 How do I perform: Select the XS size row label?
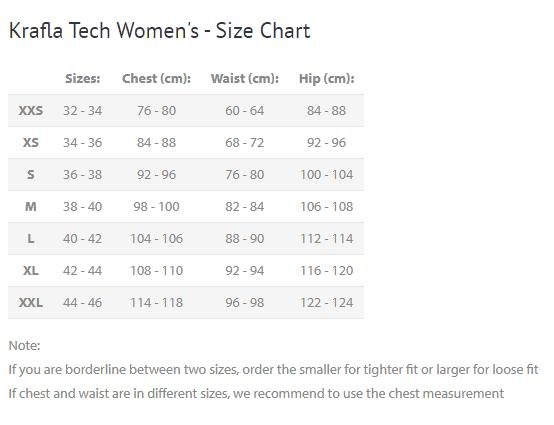[31, 143]
